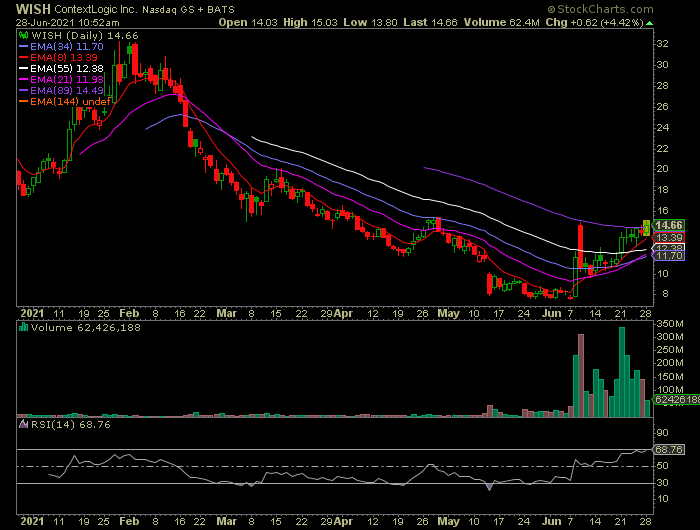Click the 8 price axis label
The image size is (700, 530).
tap(665, 294)
